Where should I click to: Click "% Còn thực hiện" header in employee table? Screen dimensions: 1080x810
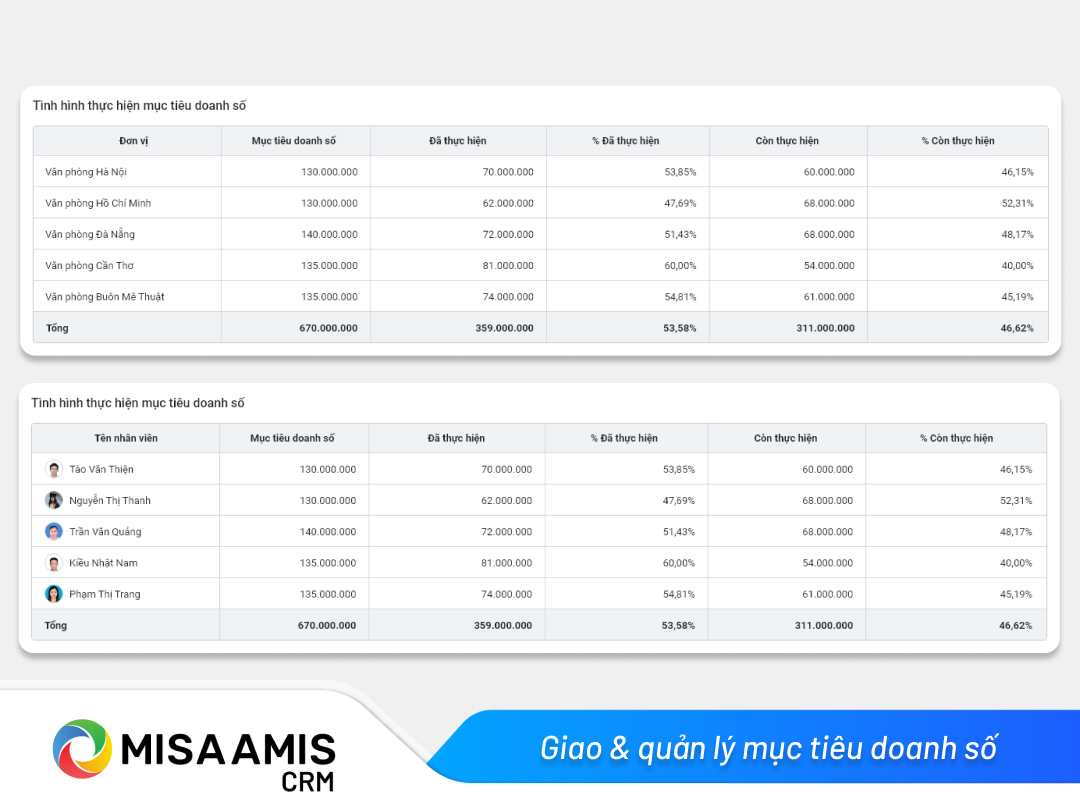pos(956,438)
